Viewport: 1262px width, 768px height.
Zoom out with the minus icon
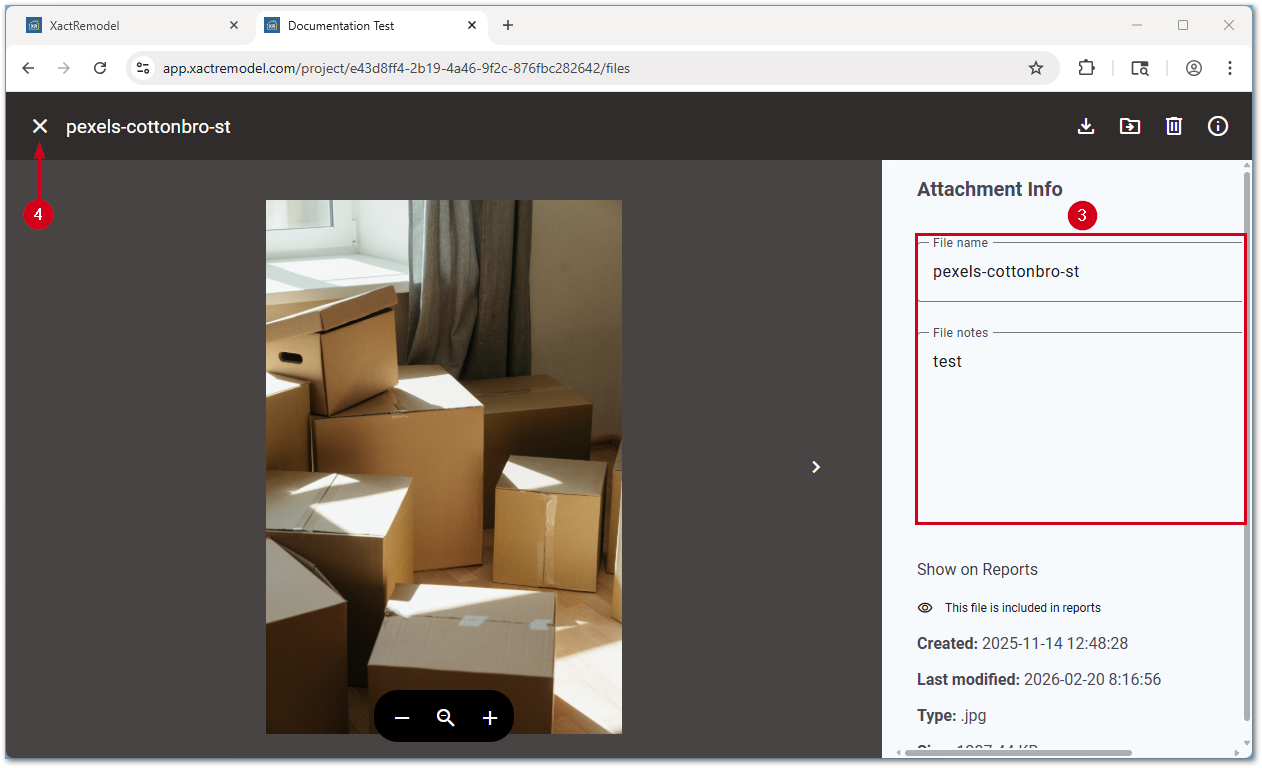(402, 718)
